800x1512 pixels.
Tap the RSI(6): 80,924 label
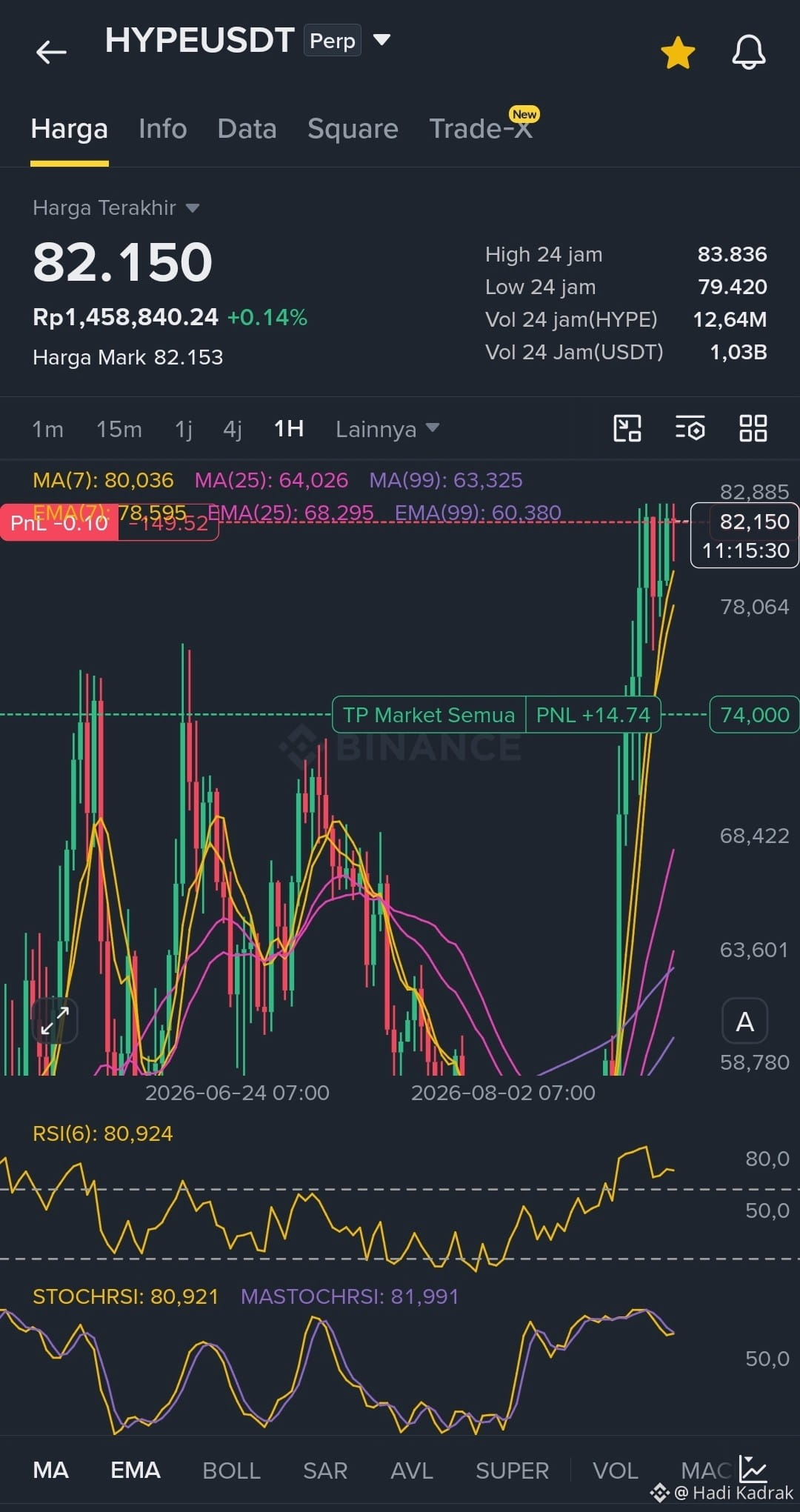click(103, 1133)
